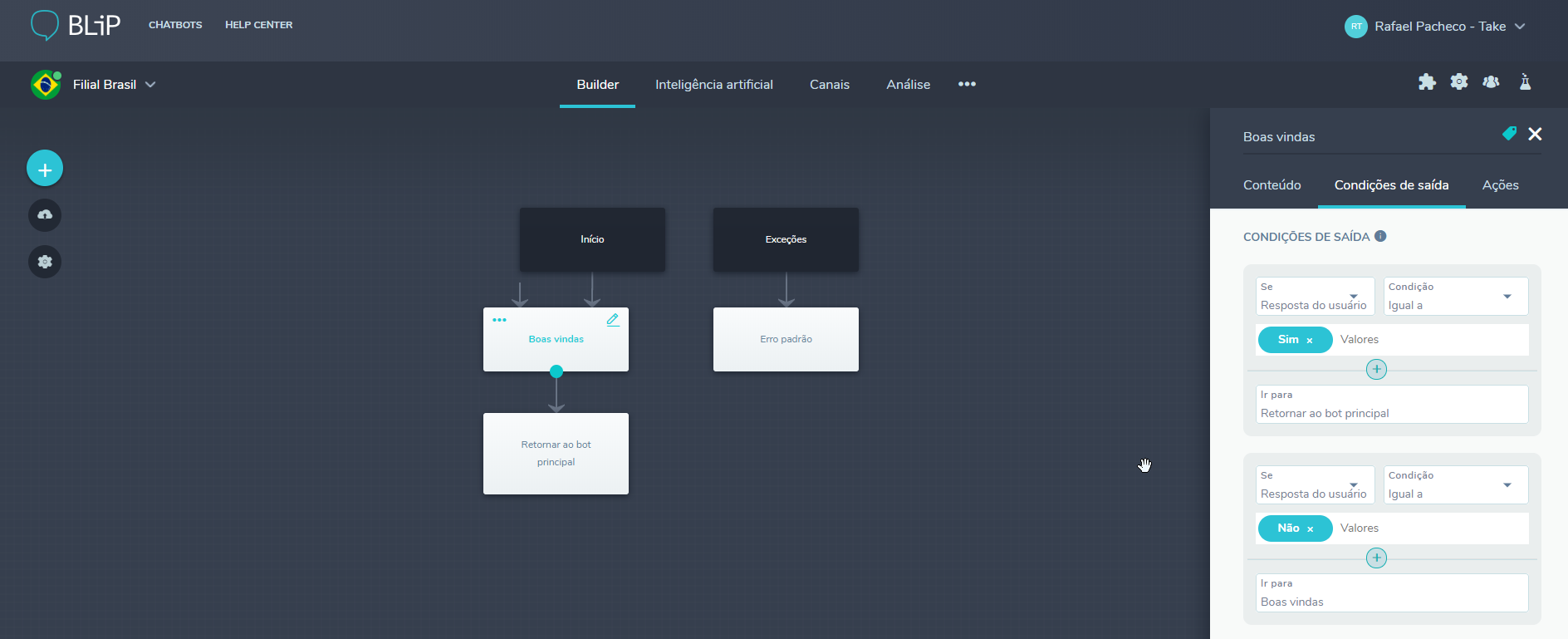
Task: Open the puzzle piece integrations icon
Action: 1427,81
